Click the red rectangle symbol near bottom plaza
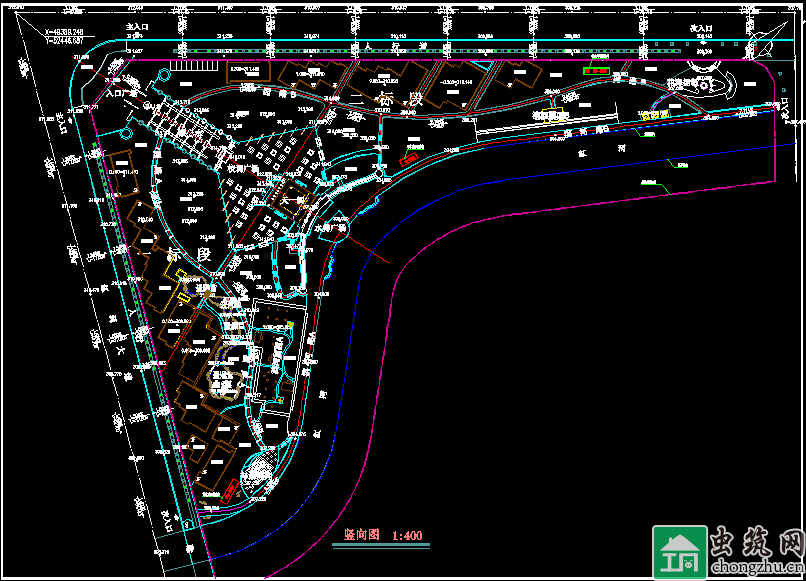Screen dimensions: 806x581 pyautogui.click(x=232, y=487)
